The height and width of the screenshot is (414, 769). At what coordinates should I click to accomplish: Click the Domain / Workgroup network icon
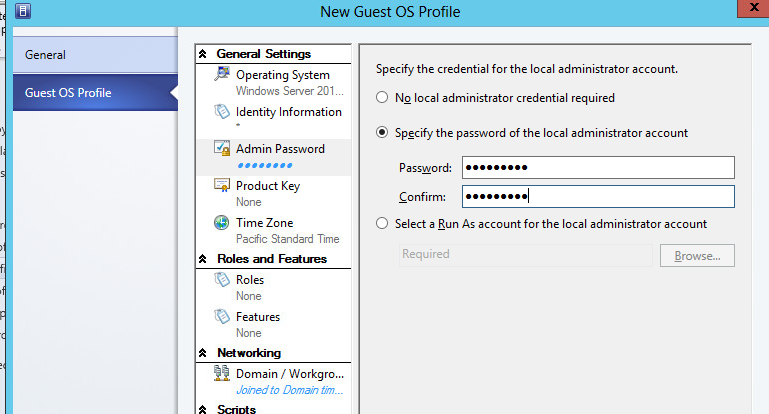222,373
